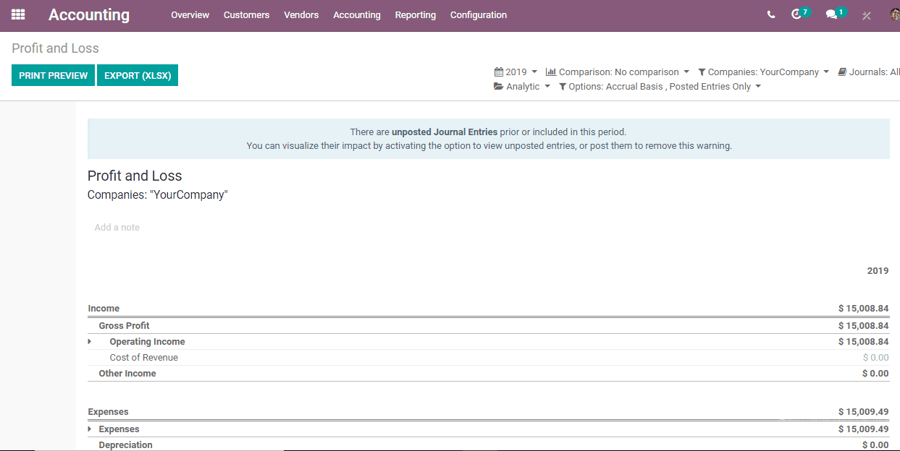This screenshot has height=451, width=900.
Task: Expand the Expenses sub-row arrow
Action: click(90, 429)
